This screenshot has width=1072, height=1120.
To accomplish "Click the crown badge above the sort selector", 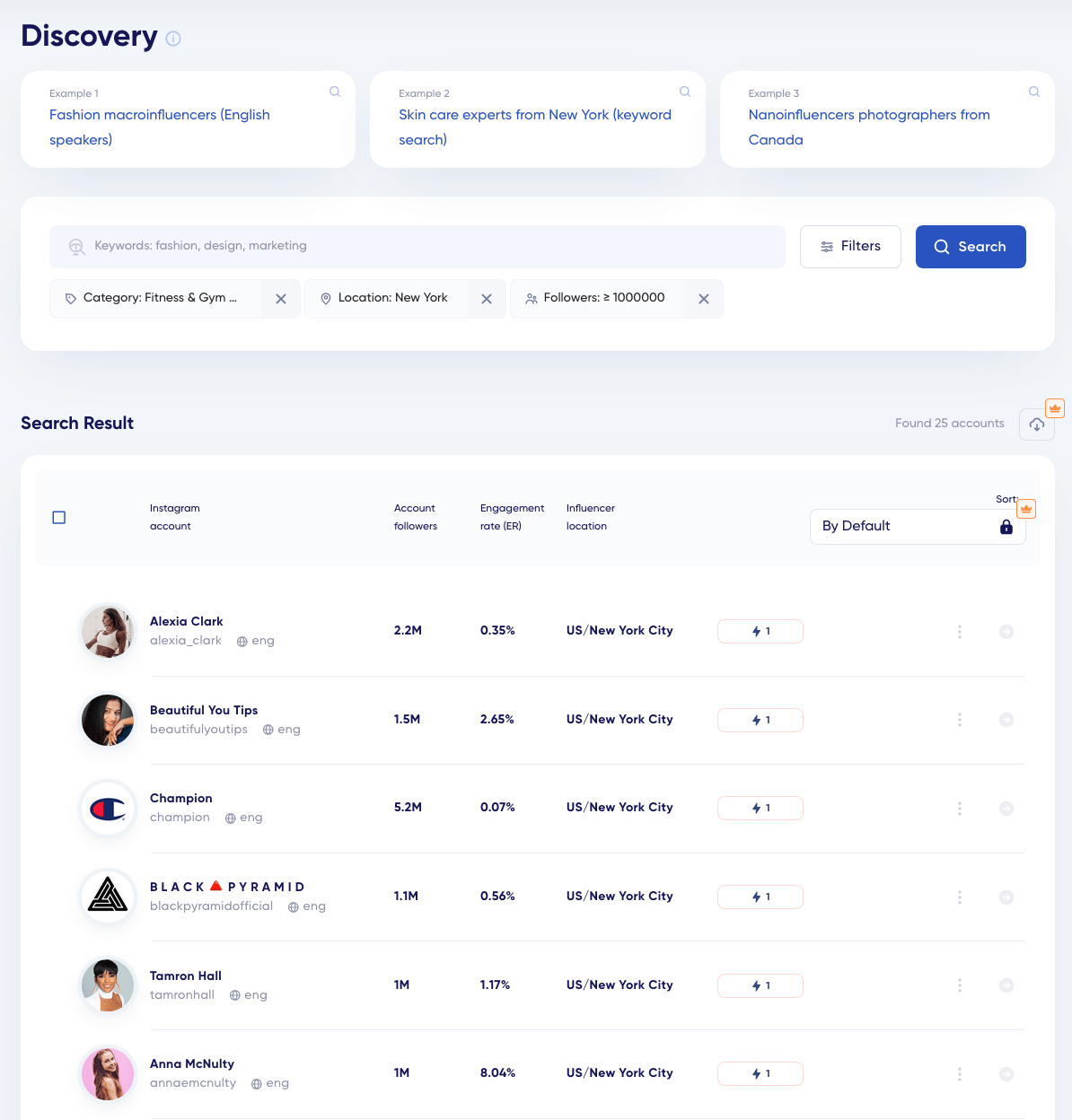I will 1025,508.
